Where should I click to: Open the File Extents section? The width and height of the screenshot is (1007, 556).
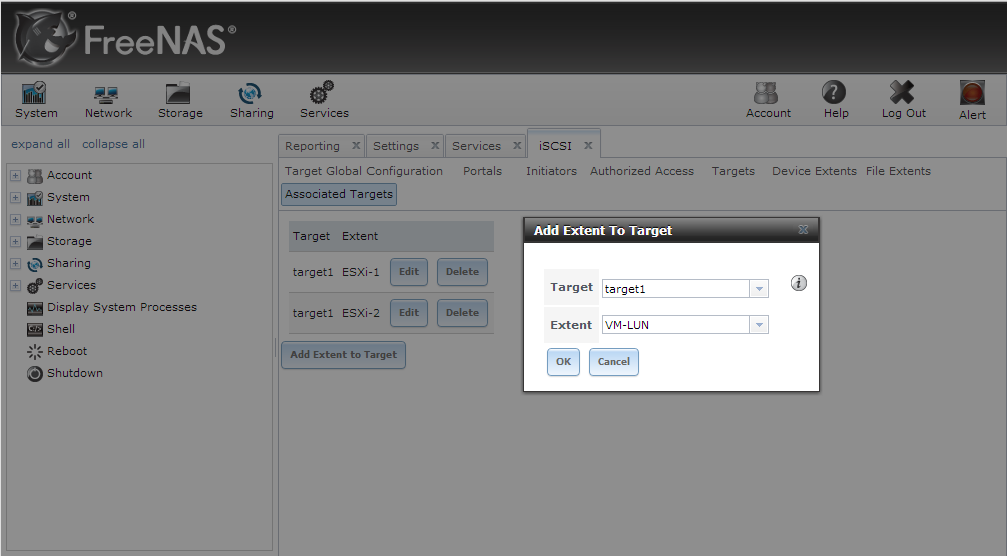tap(898, 171)
